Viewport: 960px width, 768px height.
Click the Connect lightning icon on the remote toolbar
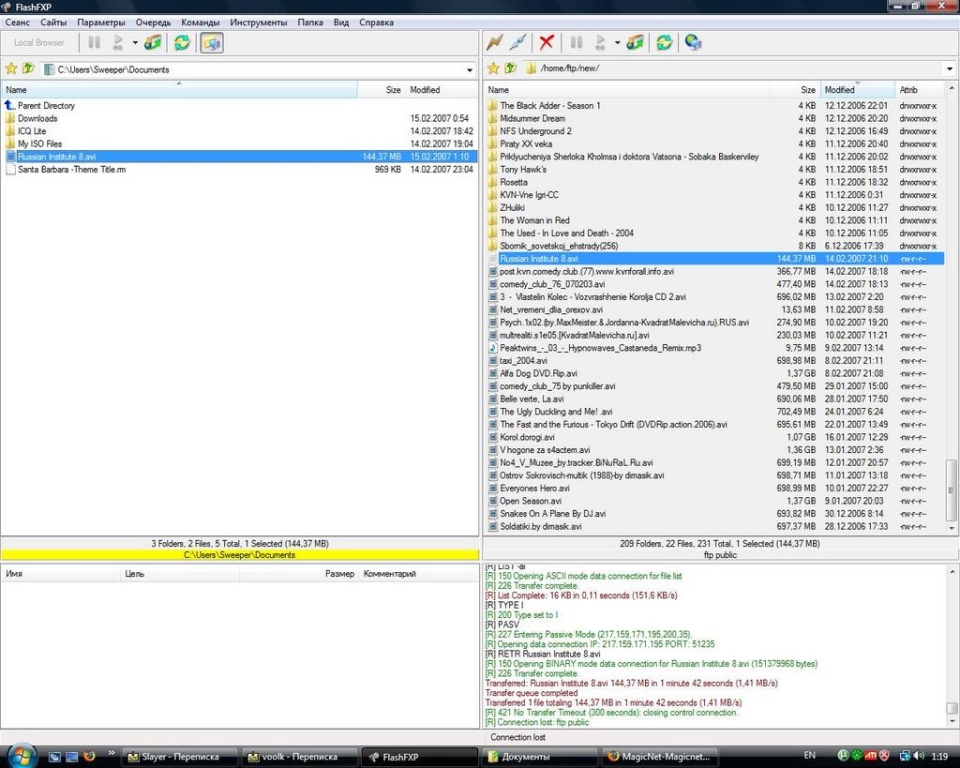495,42
